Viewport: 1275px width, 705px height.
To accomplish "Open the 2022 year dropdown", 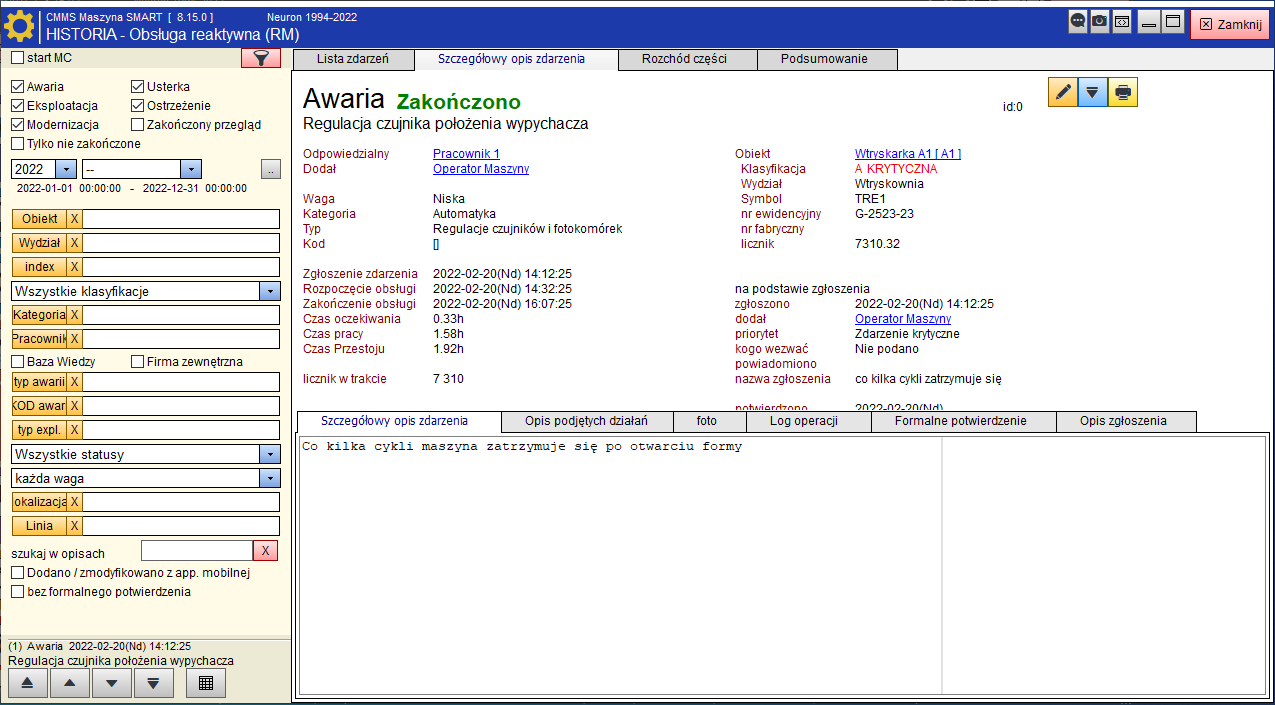I will [x=66, y=169].
